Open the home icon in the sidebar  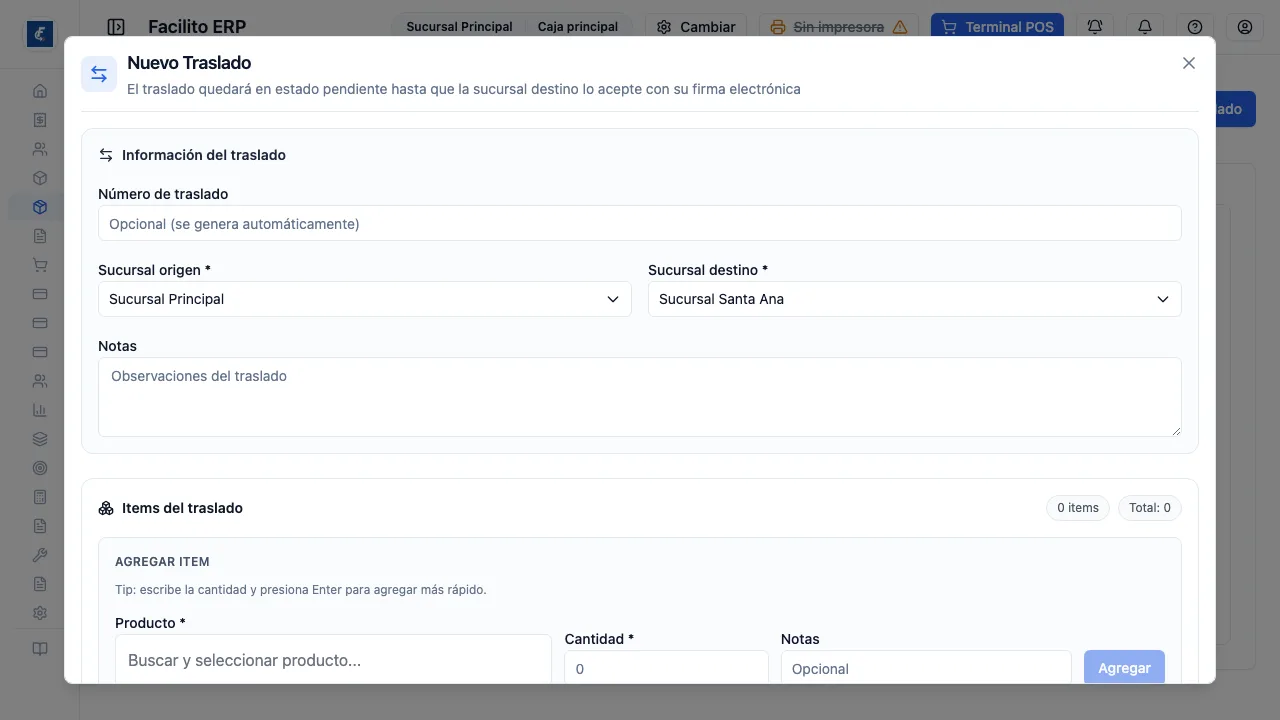pos(40,91)
